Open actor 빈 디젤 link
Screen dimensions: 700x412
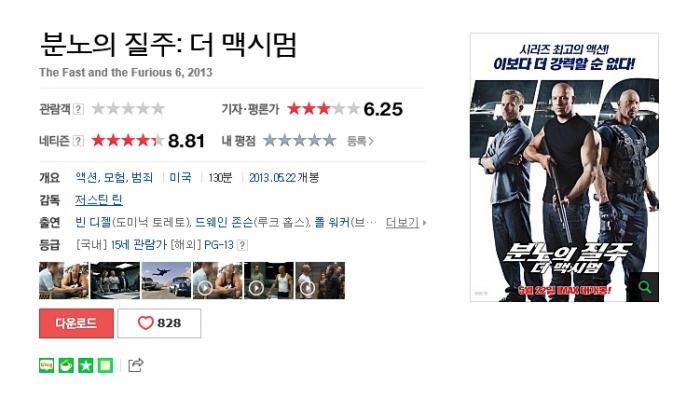click(93, 222)
